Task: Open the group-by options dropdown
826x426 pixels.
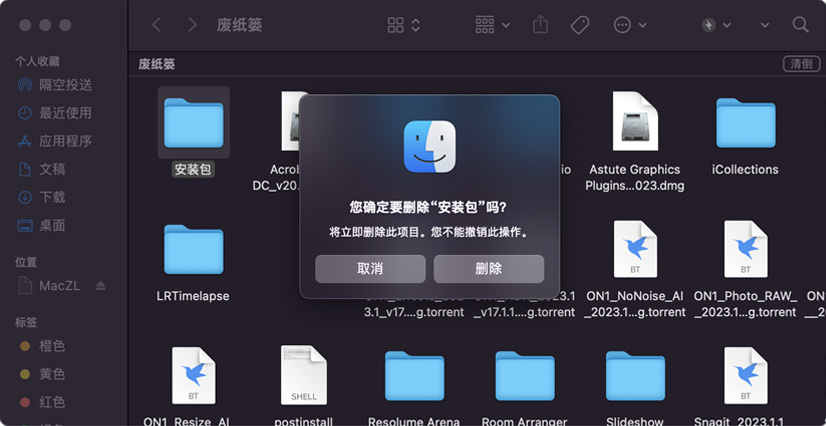Action: (x=492, y=25)
